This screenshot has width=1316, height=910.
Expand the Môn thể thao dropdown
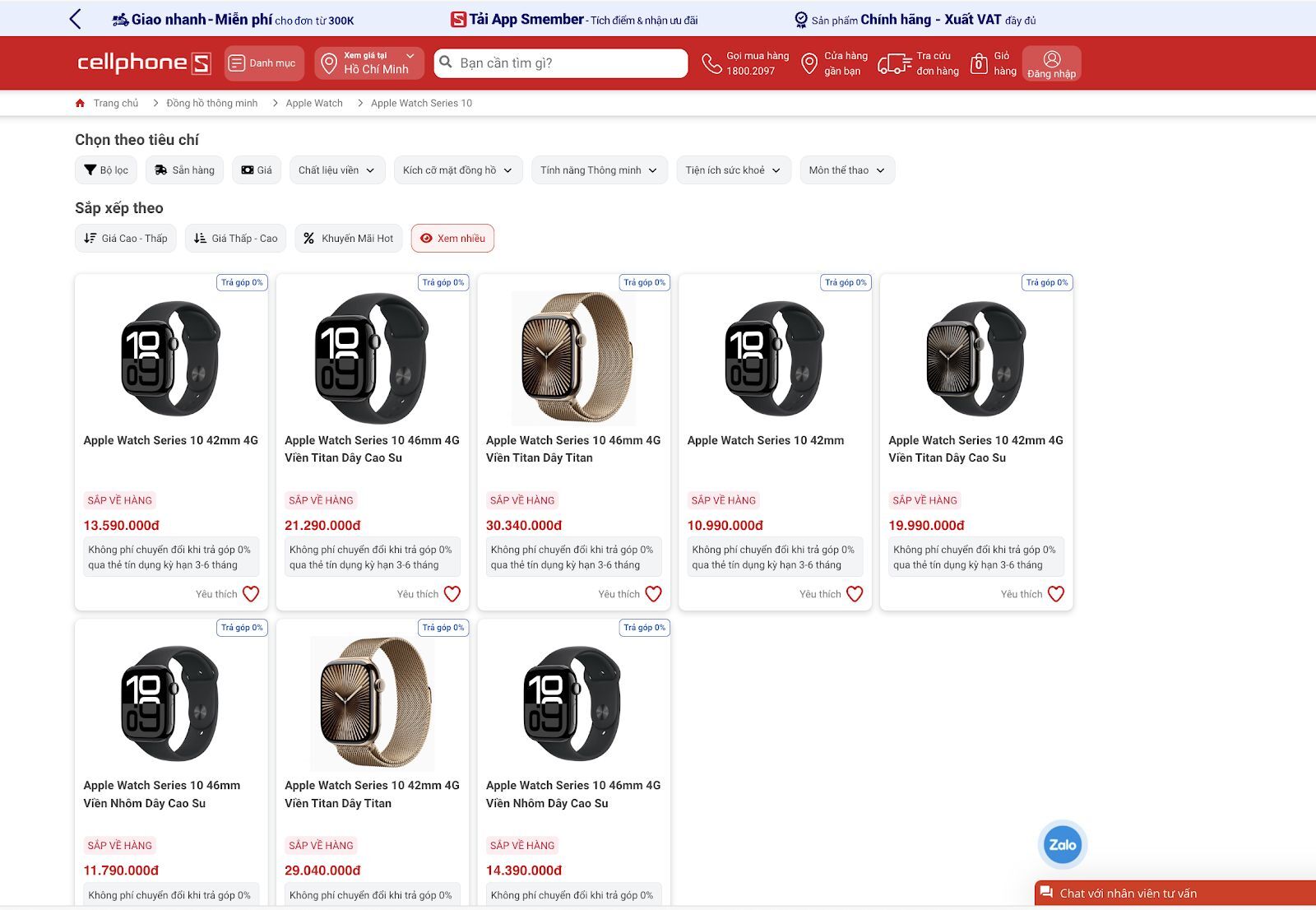point(847,170)
